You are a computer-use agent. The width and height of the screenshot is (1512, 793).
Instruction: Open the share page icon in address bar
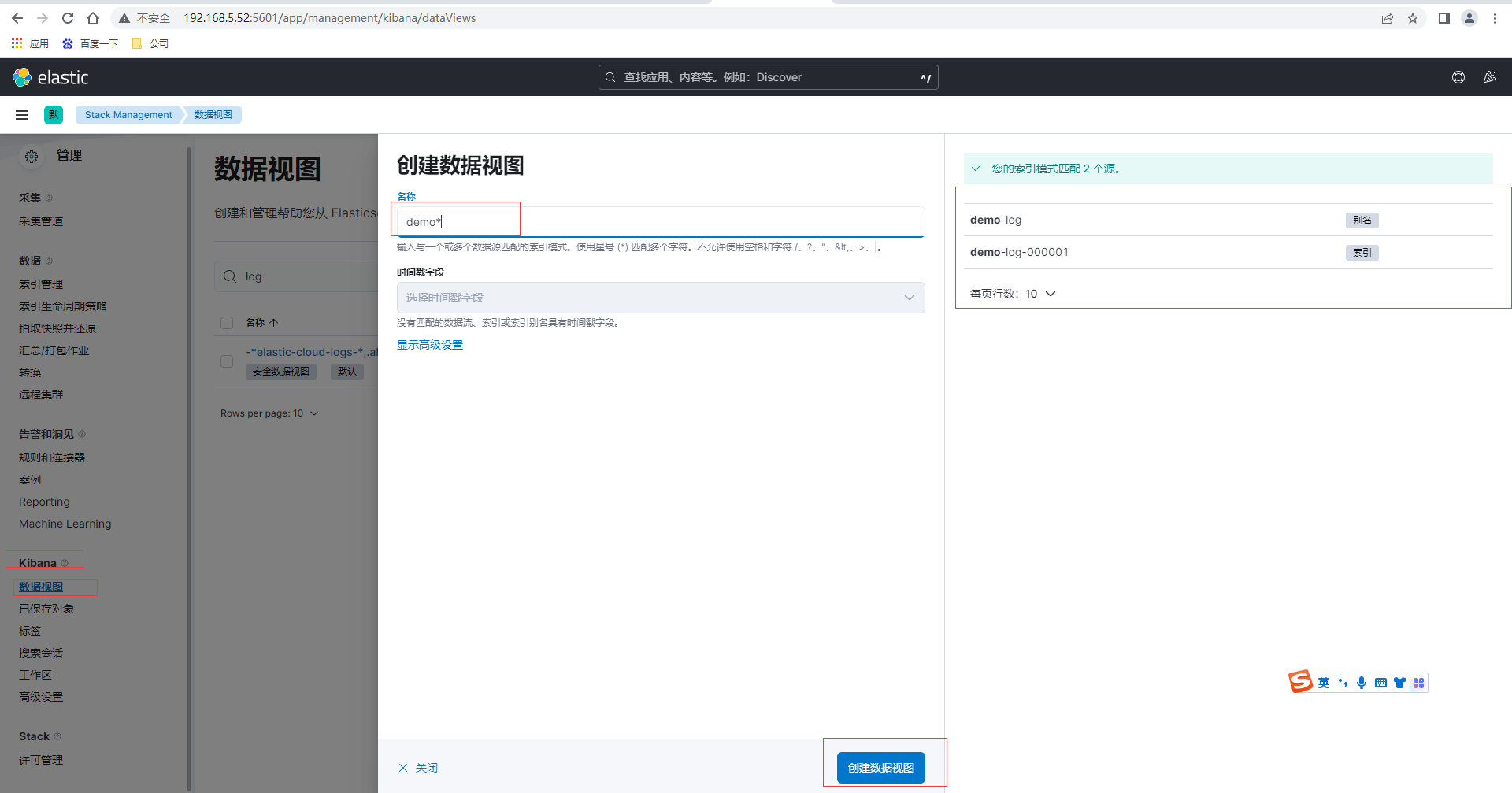1388,18
